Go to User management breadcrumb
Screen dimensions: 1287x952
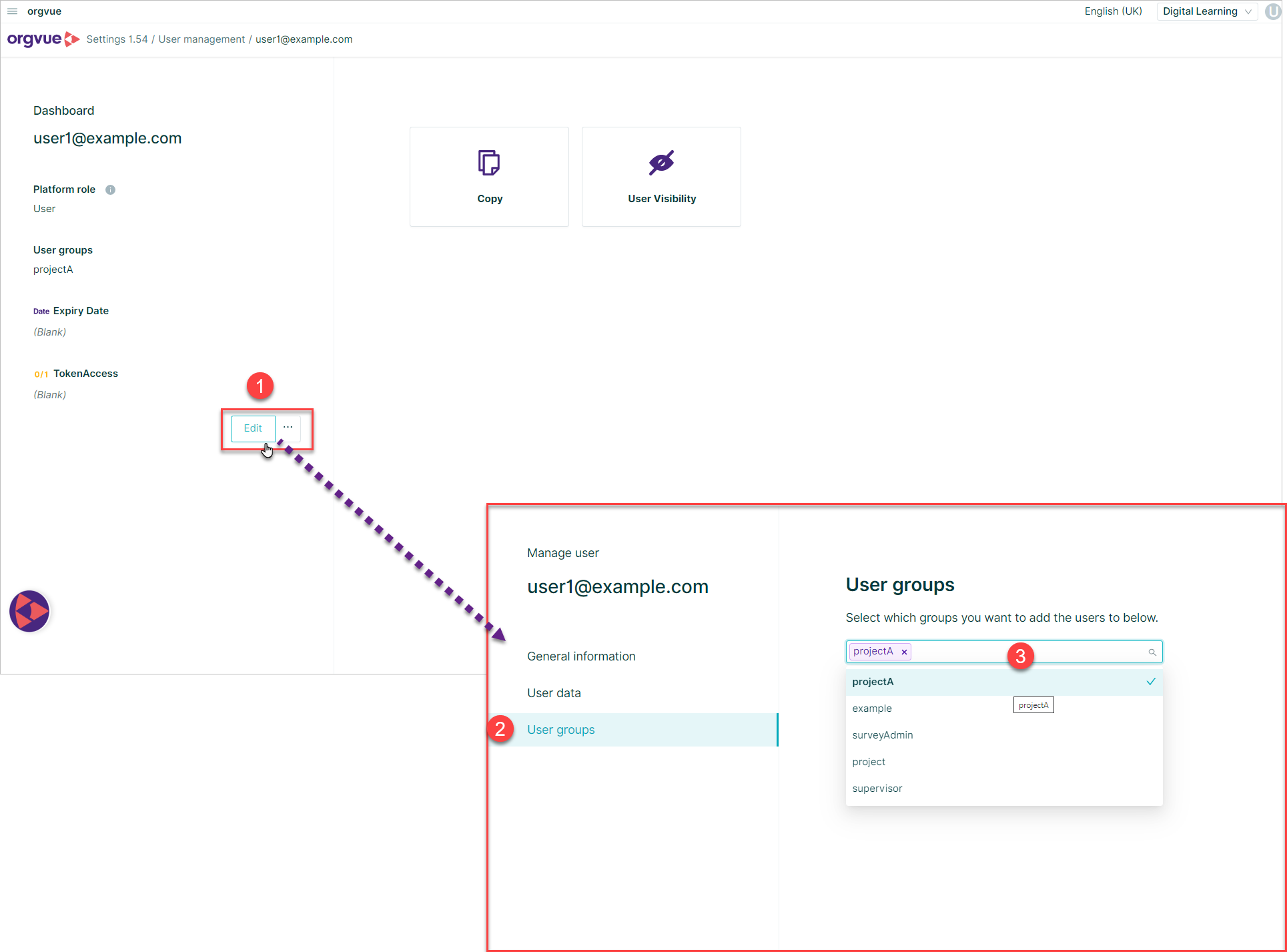(x=201, y=39)
